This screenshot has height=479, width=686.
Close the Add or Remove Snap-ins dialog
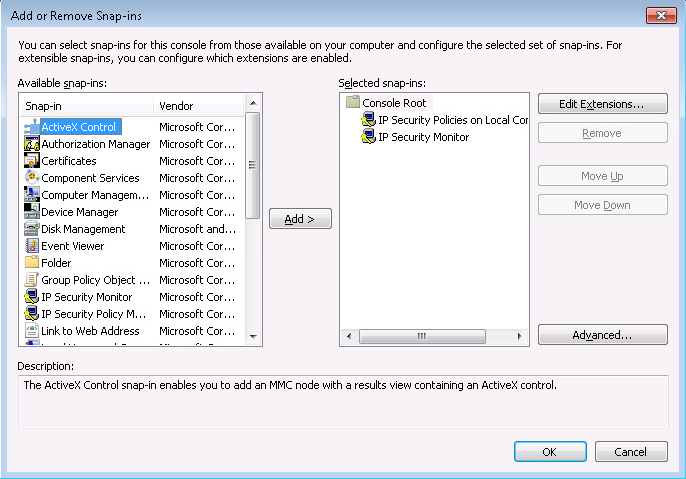coord(659,15)
